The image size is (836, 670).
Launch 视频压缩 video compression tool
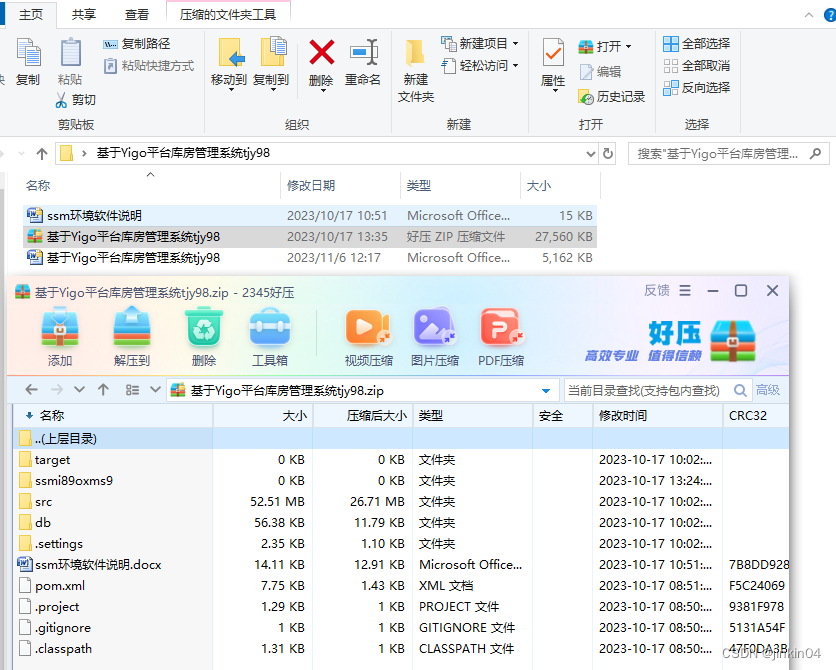click(x=367, y=335)
